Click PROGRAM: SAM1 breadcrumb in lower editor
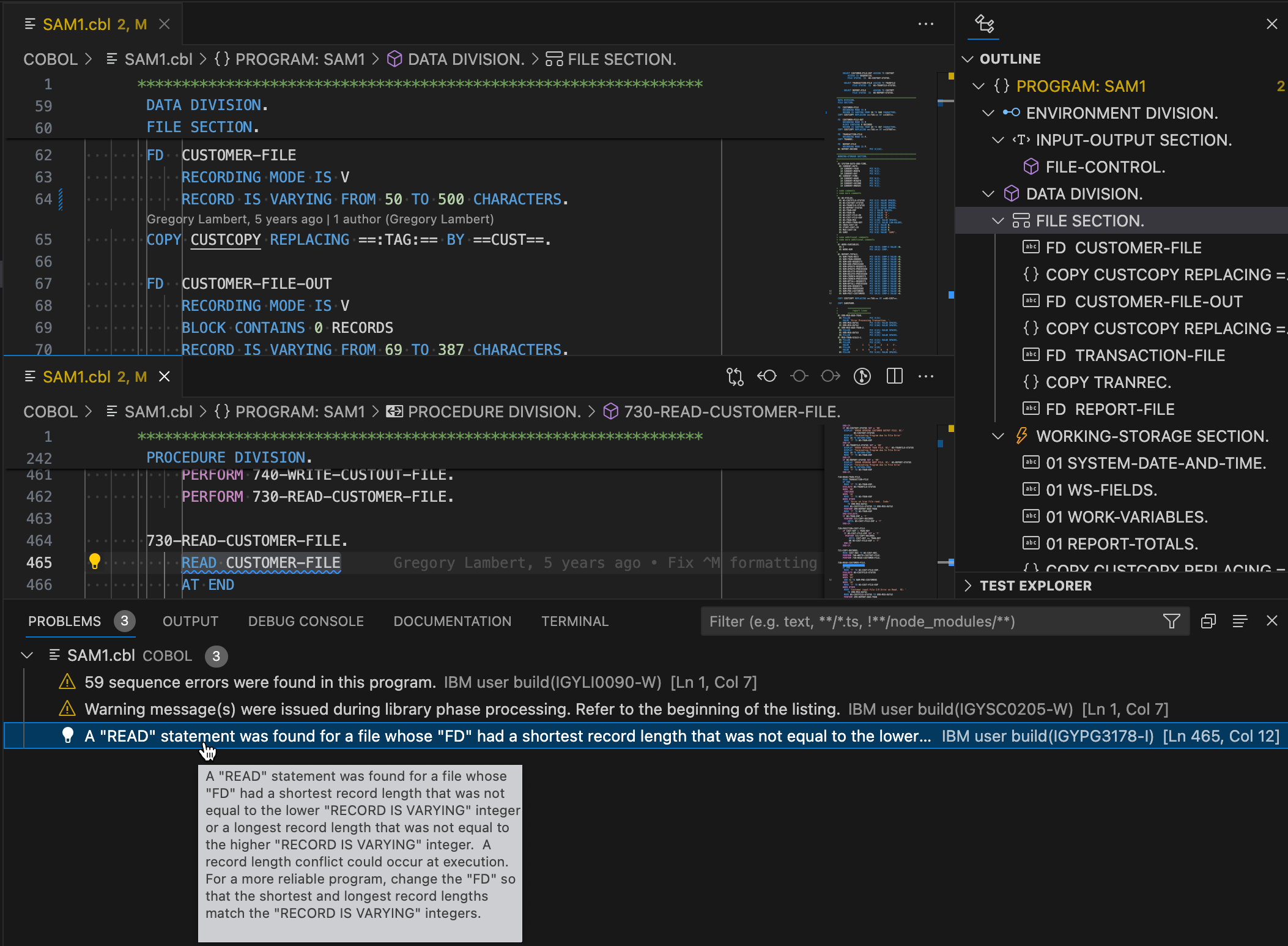 (289, 412)
